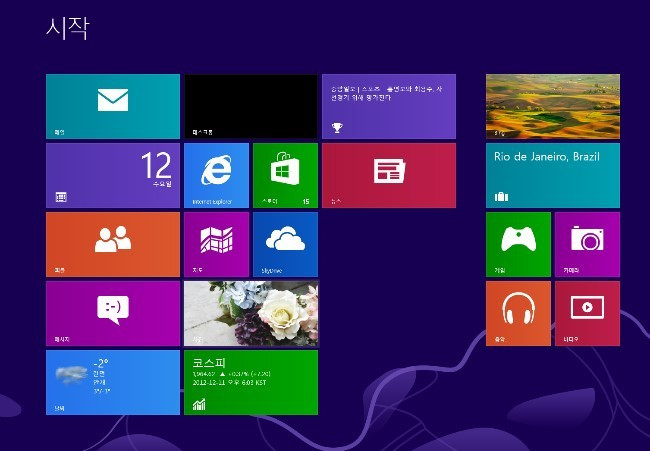Open the red News tile
Screen dimensions: 650x451
click(389, 175)
